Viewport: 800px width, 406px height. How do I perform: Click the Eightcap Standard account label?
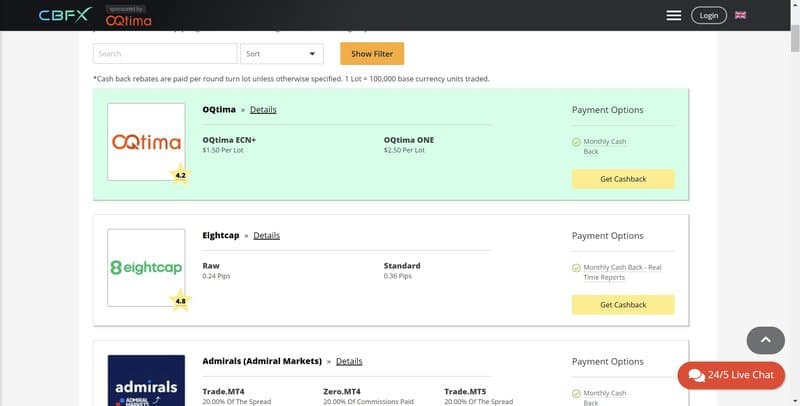pyautogui.click(x=402, y=266)
